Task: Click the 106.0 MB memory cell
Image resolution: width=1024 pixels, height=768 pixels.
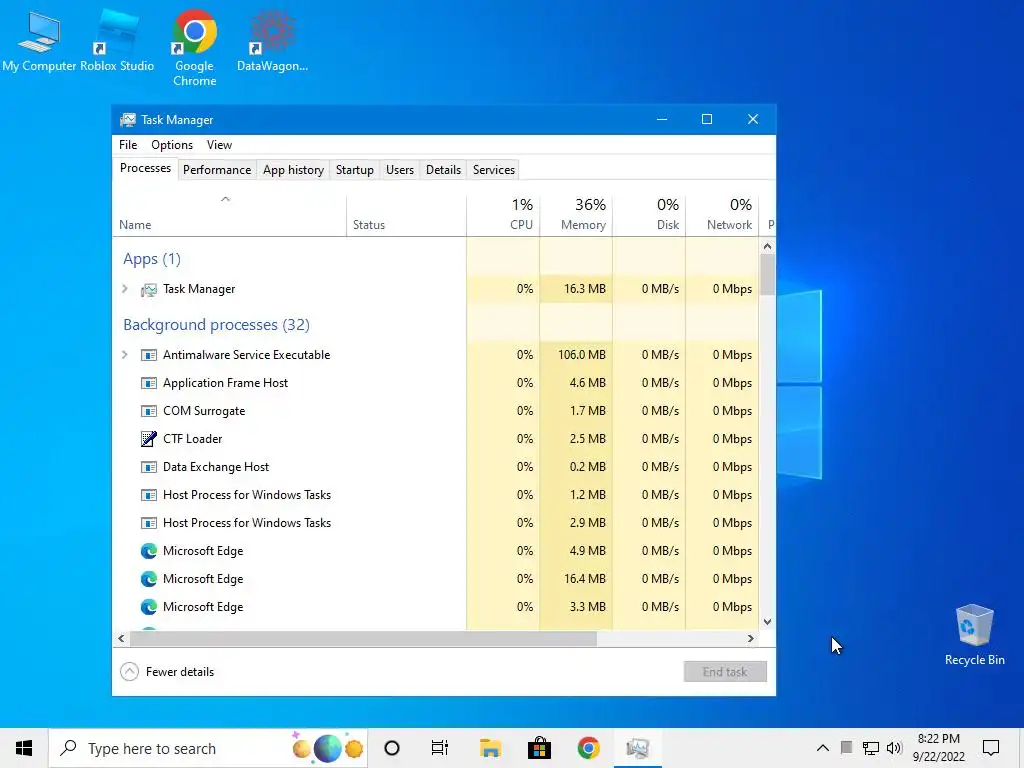Action: (x=576, y=355)
